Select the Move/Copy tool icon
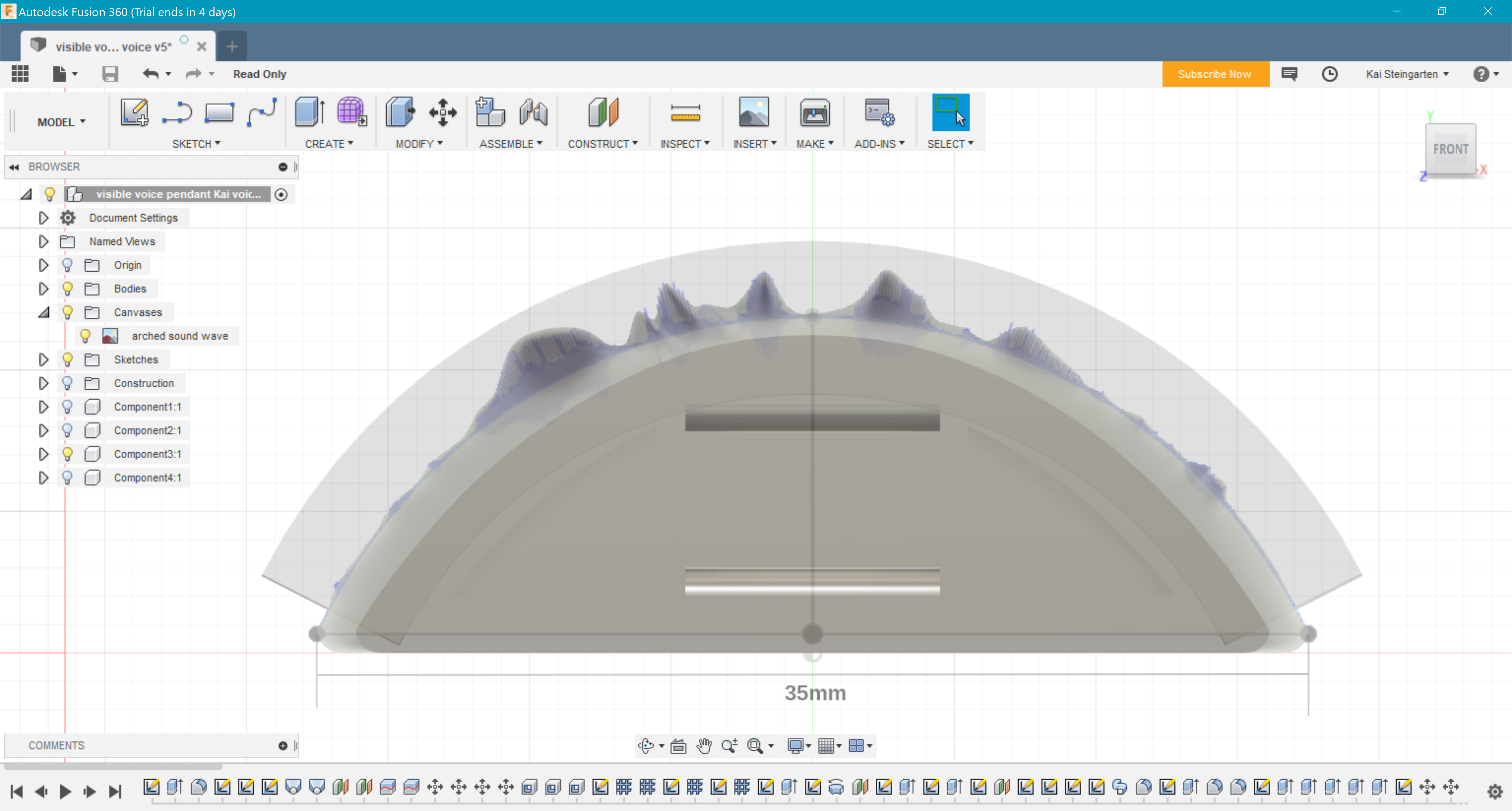This screenshot has width=1512, height=811. (x=443, y=112)
